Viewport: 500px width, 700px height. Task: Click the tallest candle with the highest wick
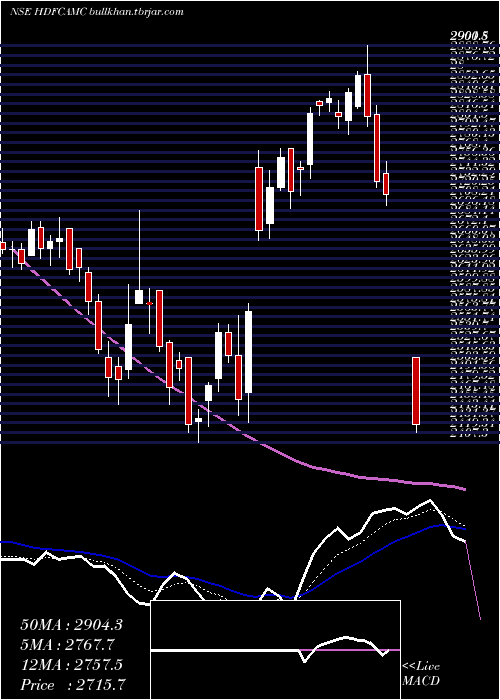(x=367, y=95)
